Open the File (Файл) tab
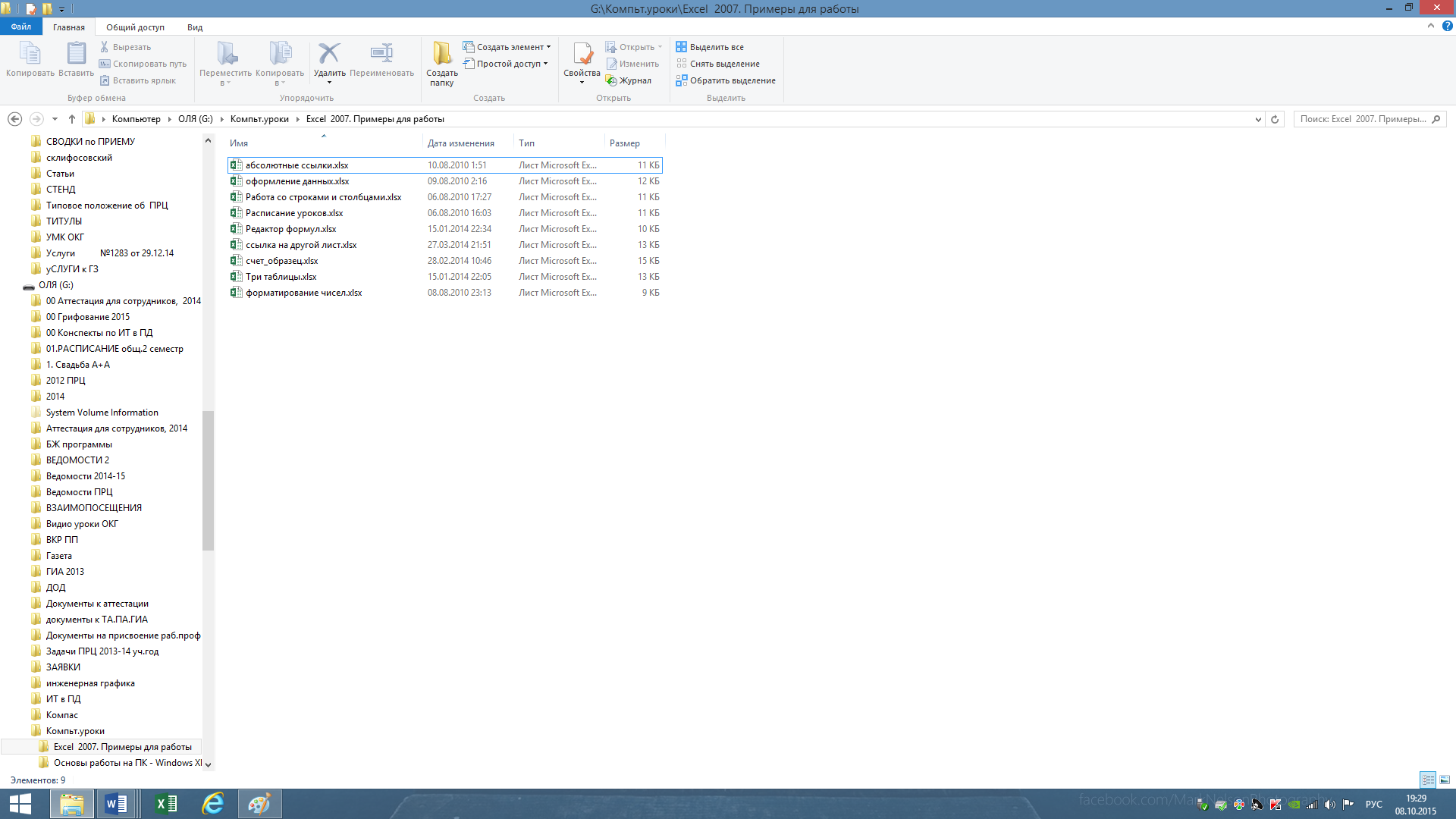 pos(21,27)
